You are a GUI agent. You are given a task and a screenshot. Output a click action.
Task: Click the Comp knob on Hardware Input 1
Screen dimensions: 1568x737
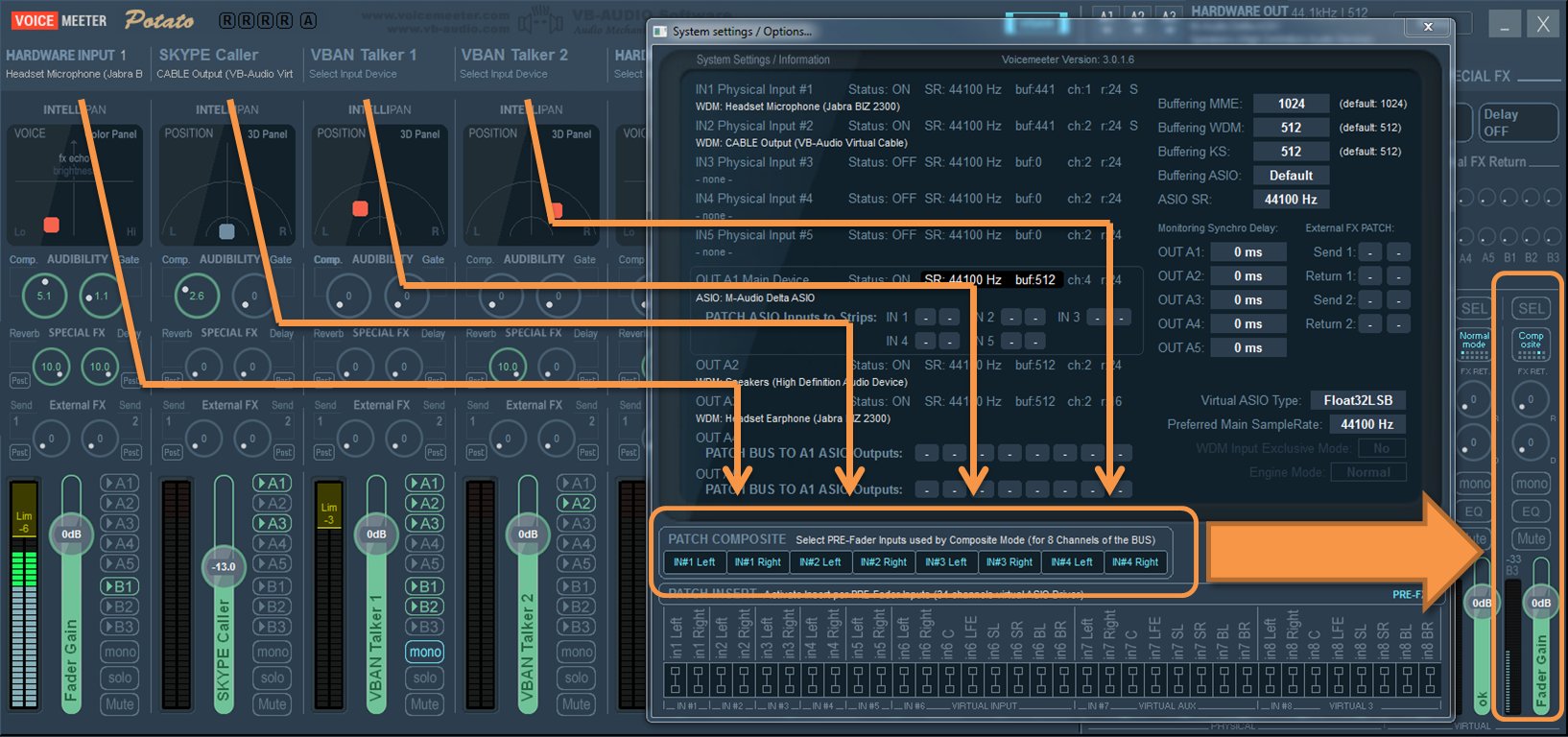click(x=44, y=296)
